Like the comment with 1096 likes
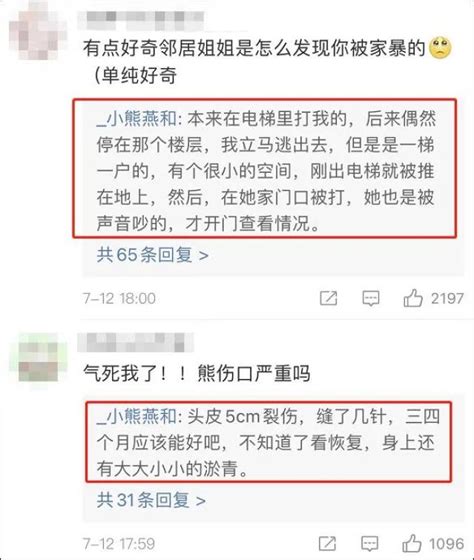The width and height of the screenshot is (474, 560). pyautogui.click(x=412, y=543)
